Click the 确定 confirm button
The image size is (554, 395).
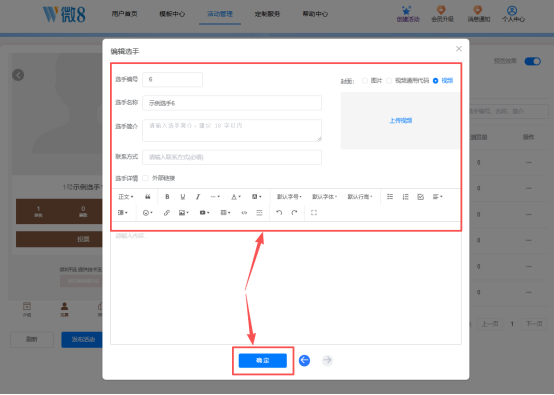coord(263,360)
